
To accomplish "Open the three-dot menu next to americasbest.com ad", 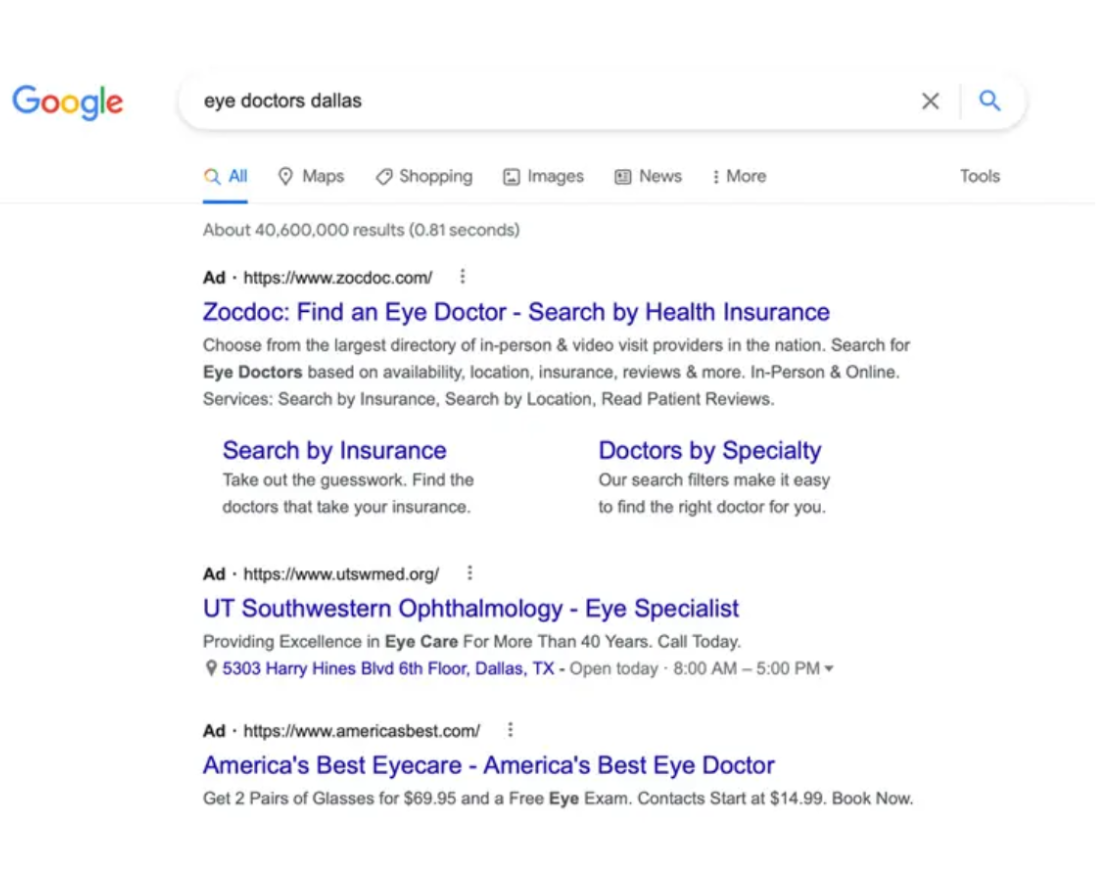I will click(x=510, y=730).
